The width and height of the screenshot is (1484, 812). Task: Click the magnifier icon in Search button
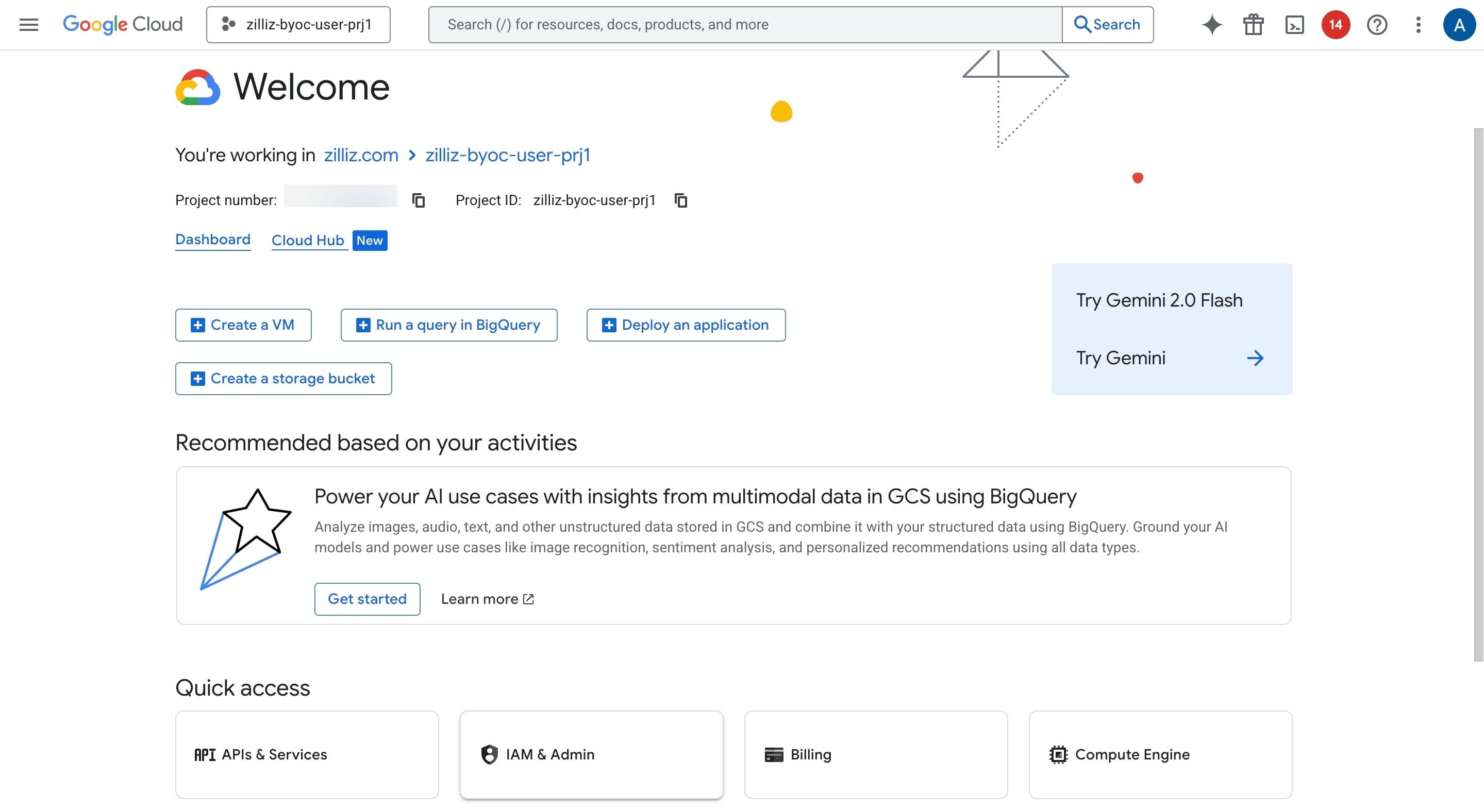[x=1082, y=24]
